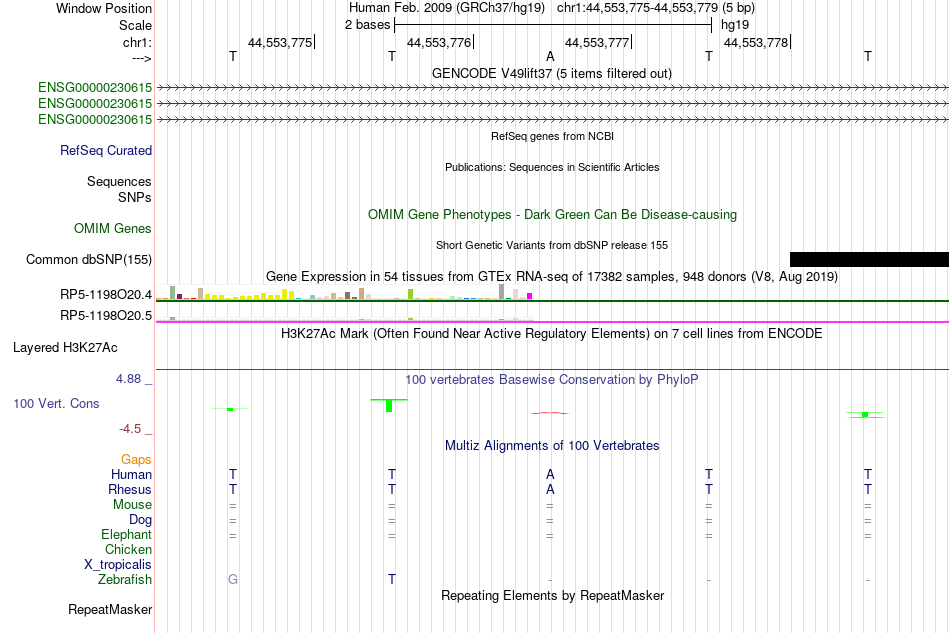Select the Scale track label
This screenshot has height=633, width=950.
point(135,25)
